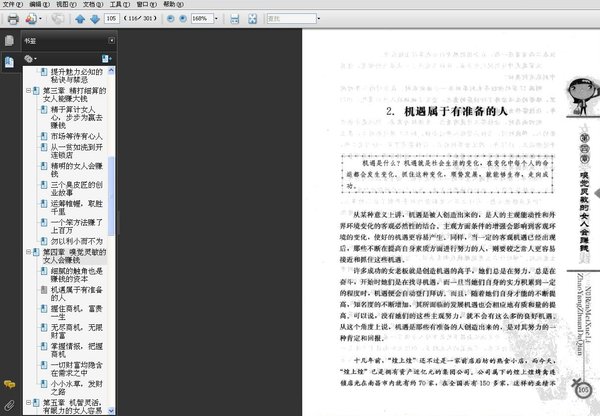Select bookmark 握住商机，富贵一生
The height and width of the screenshot is (416, 600).
pos(77,313)
